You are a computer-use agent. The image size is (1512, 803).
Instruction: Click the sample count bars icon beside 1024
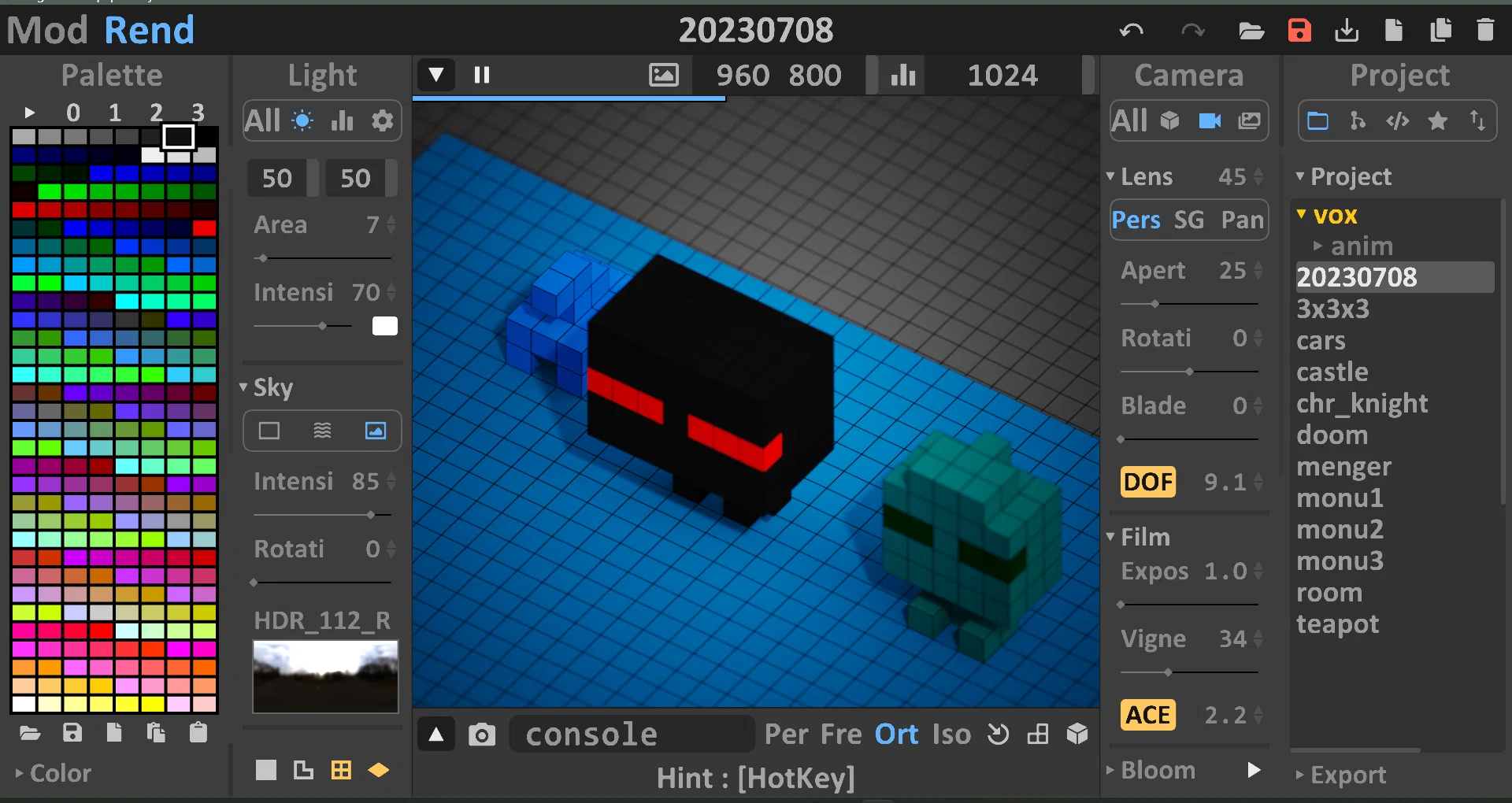903,75
